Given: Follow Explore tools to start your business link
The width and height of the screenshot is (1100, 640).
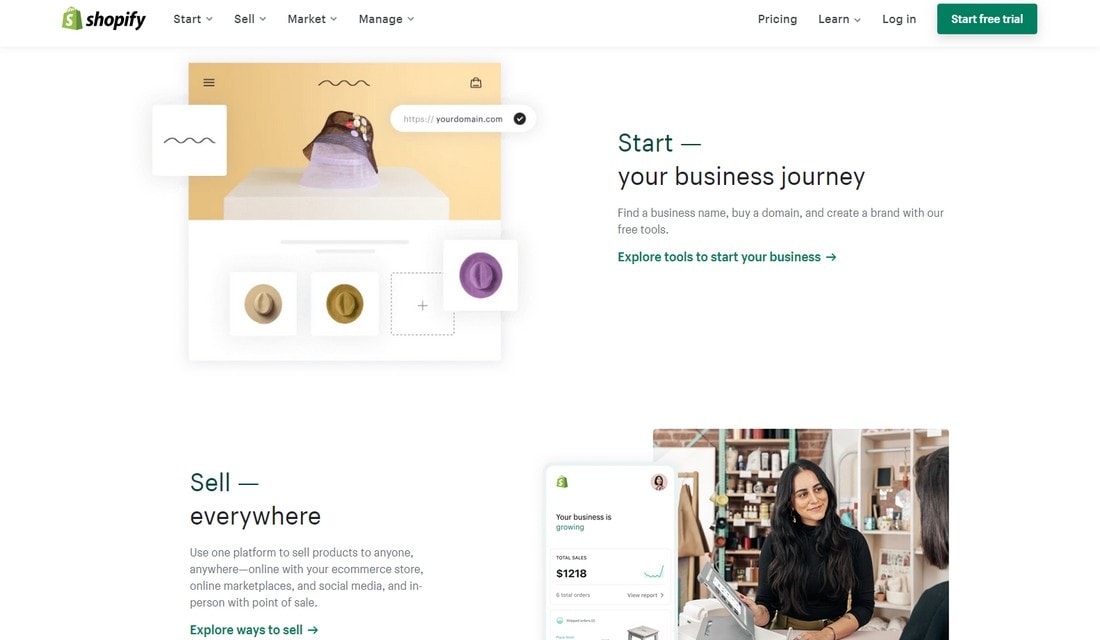Looking at the screenshot, I should coord(727,257).
